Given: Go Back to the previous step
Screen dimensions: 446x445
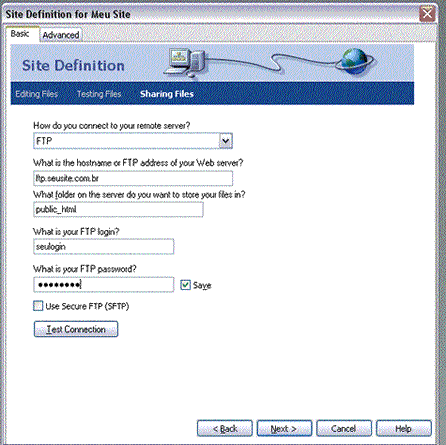Looking at the screenshot, I should [225, 428].
